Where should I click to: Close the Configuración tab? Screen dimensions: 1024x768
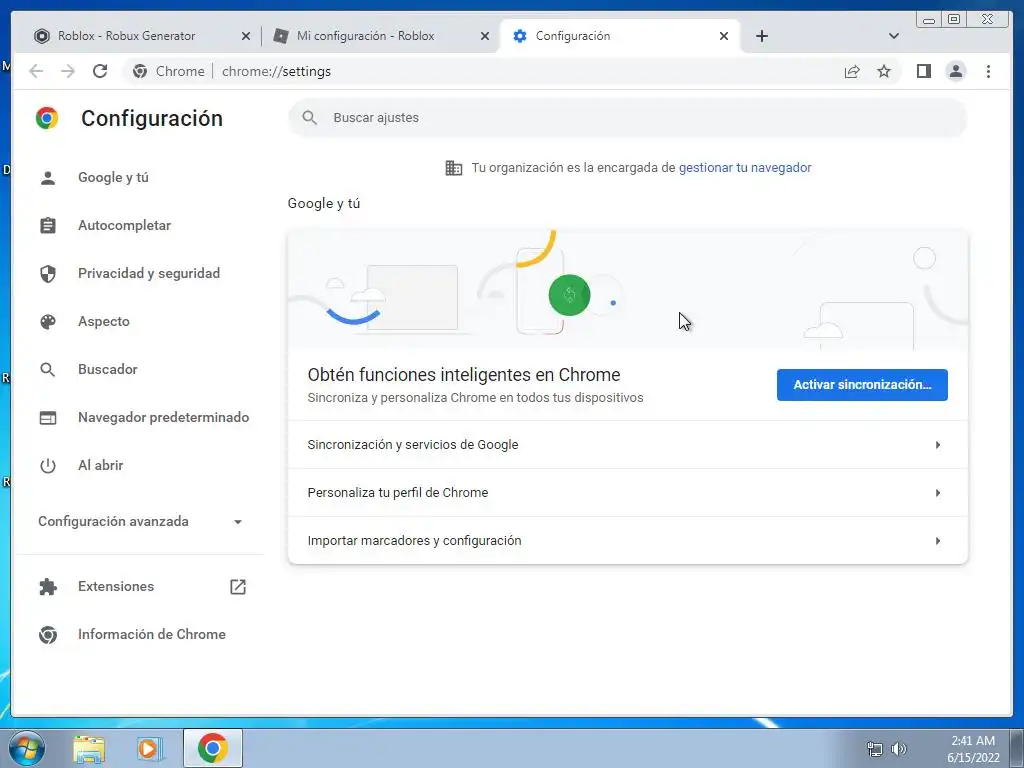pos(724,37)
